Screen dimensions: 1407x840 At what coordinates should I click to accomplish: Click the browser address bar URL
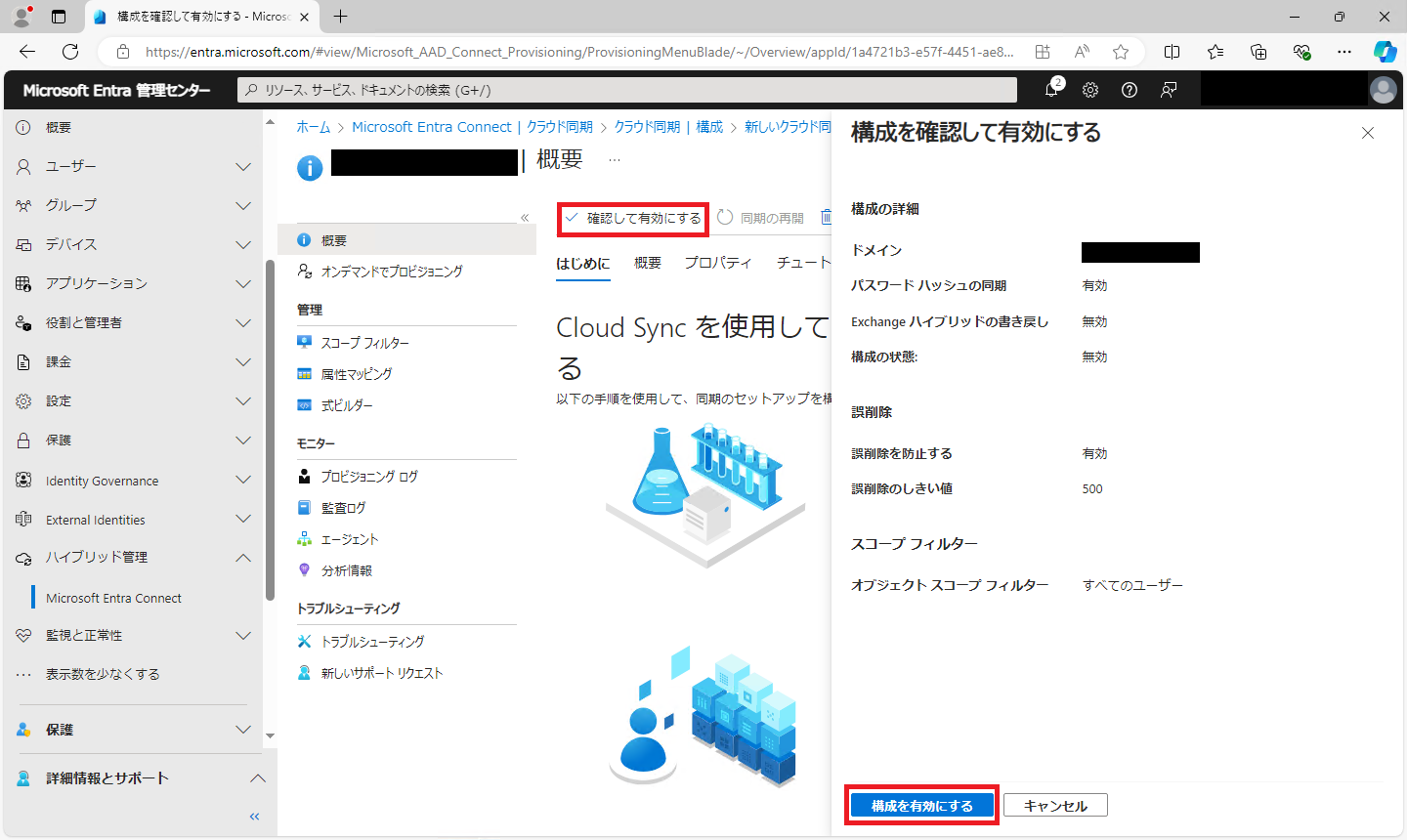tap(579, 52)
